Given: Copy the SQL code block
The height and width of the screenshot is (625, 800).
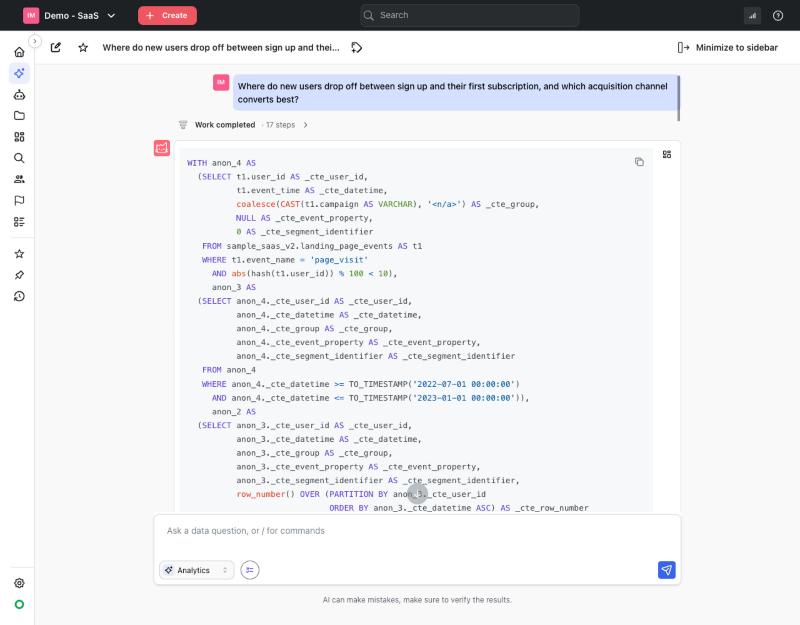Looking at the screenshot, I should 639,162.
